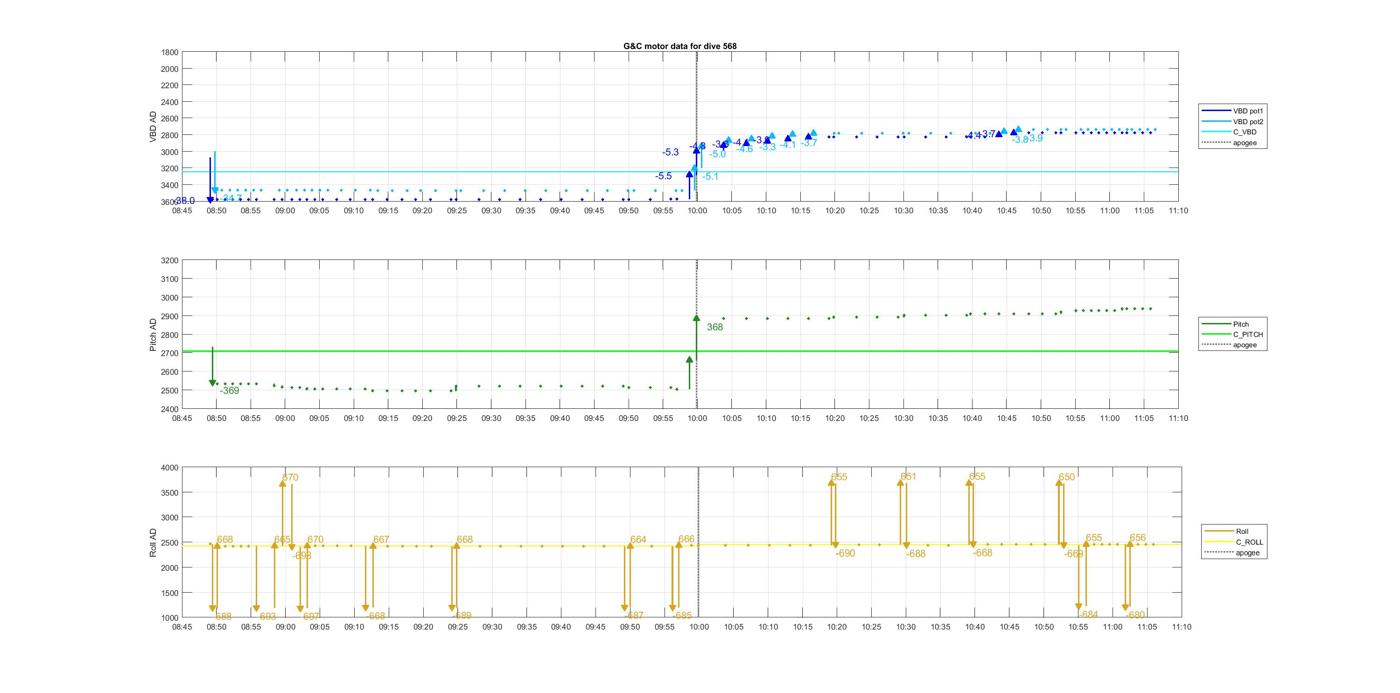Select the "Pitch AD" y-axis label

pyautogui.click(x=154, y=334)
